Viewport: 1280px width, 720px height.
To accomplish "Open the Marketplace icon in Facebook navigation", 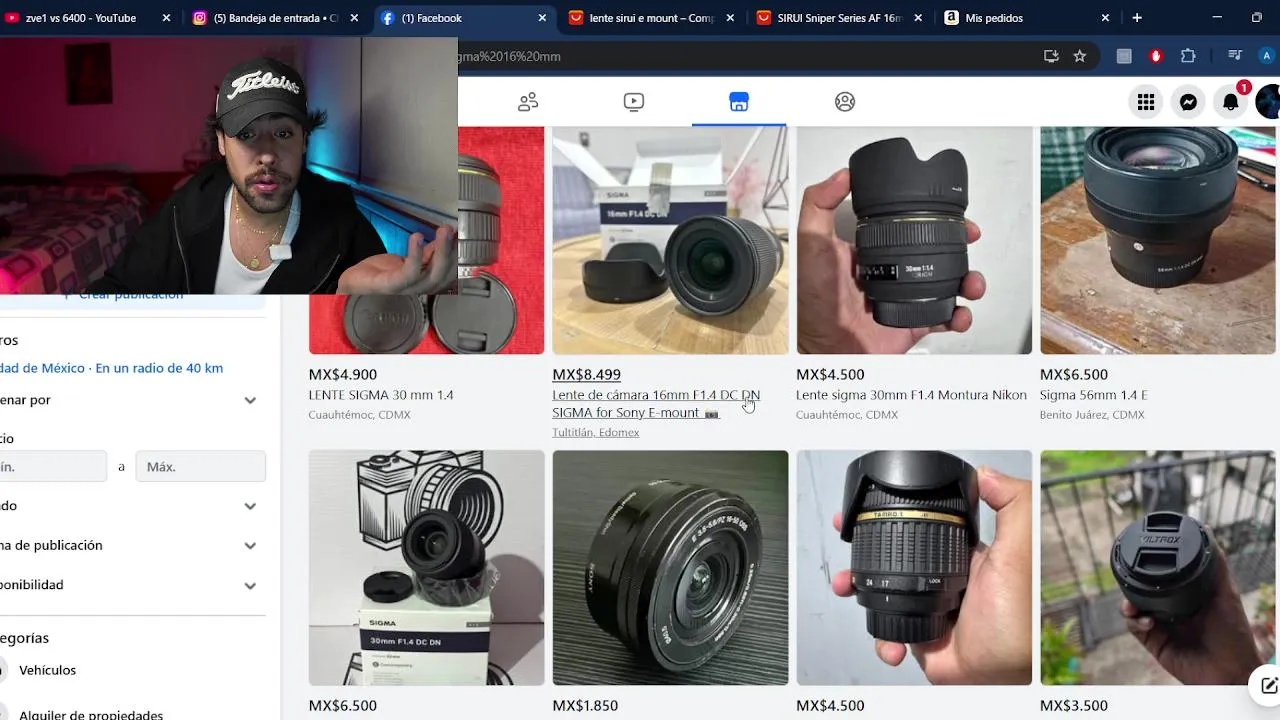I will (x=739, y=101).
